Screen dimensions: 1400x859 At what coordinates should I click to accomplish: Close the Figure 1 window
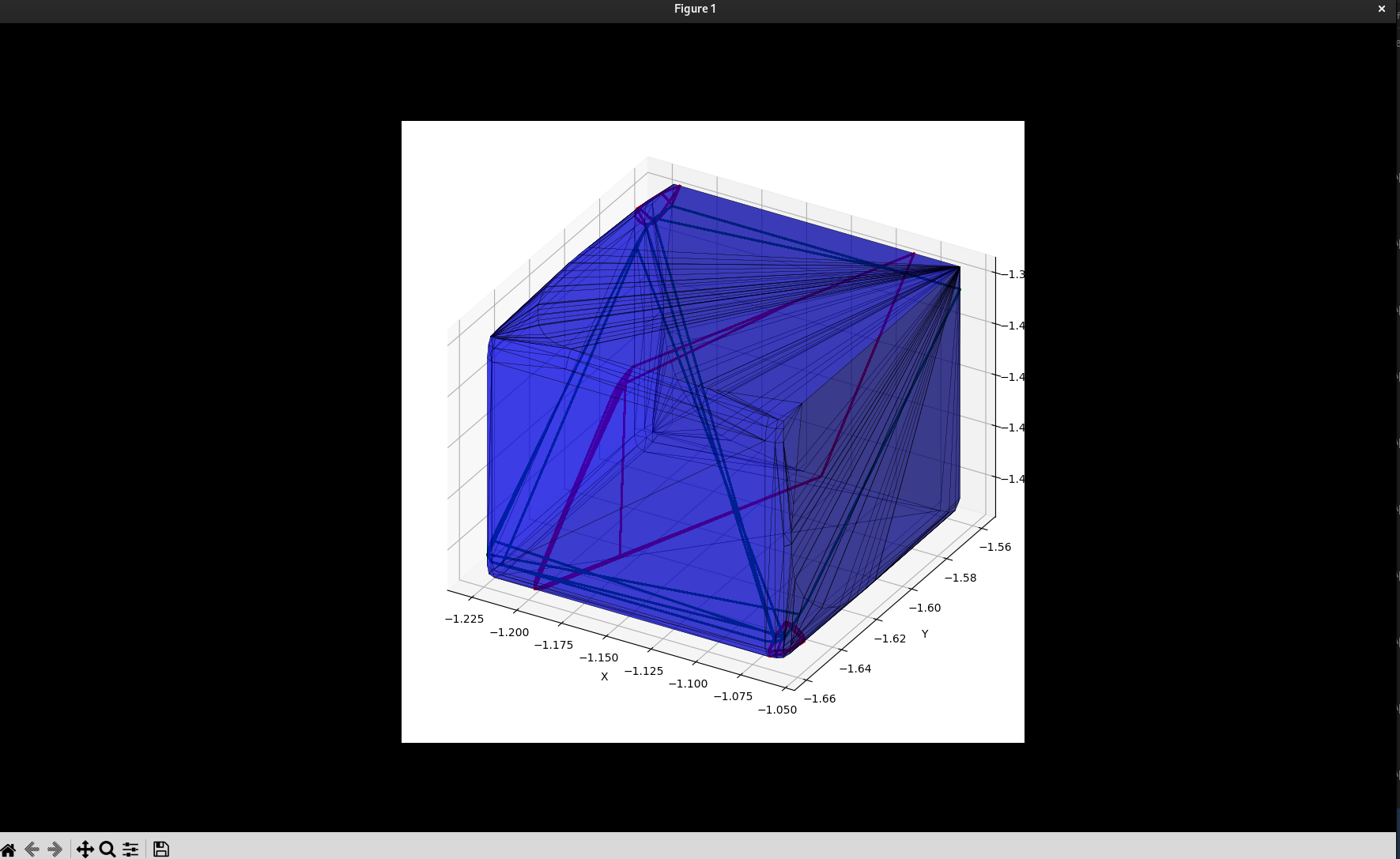point(1381,9)
